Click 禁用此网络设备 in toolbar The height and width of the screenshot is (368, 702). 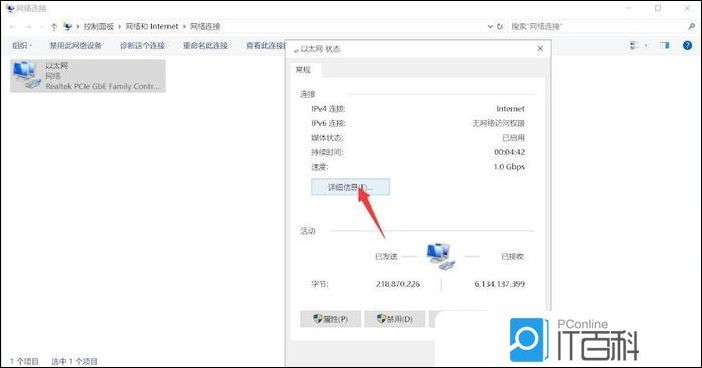(75, 45)
